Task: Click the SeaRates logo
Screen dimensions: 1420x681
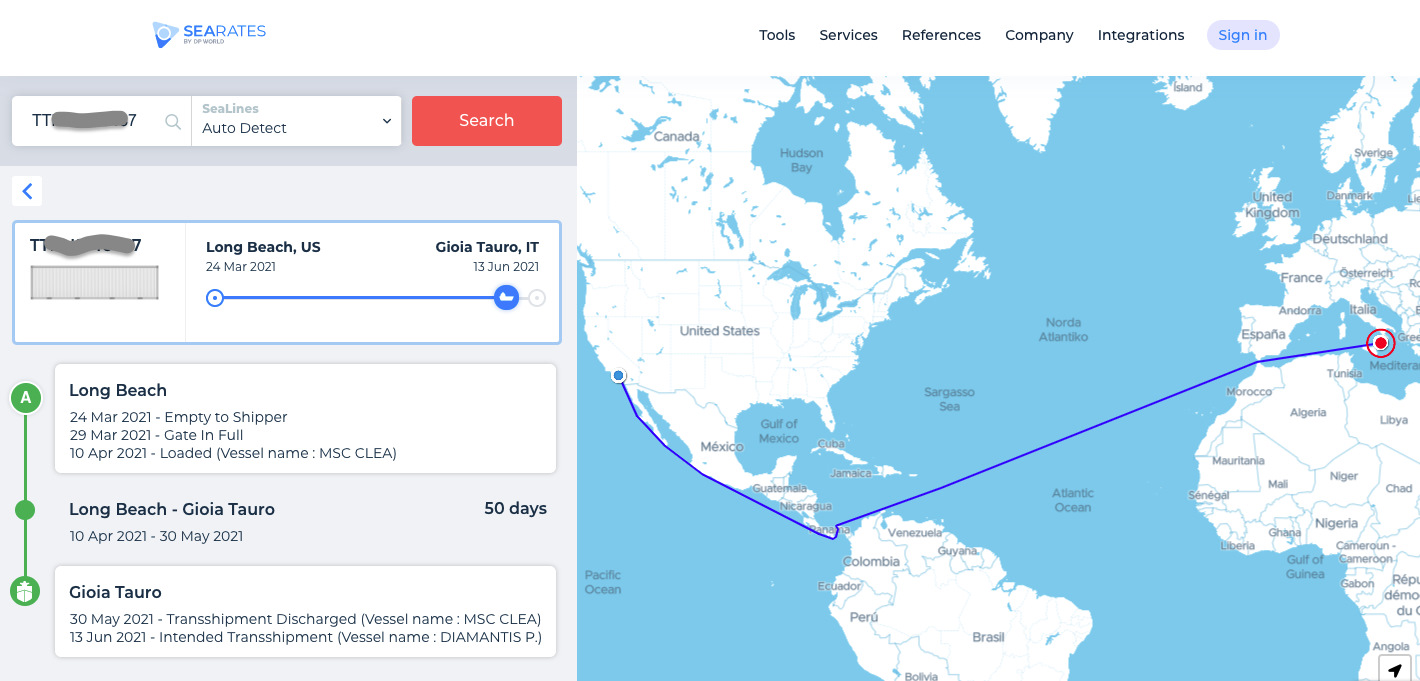Action: [x=209, y=35]
